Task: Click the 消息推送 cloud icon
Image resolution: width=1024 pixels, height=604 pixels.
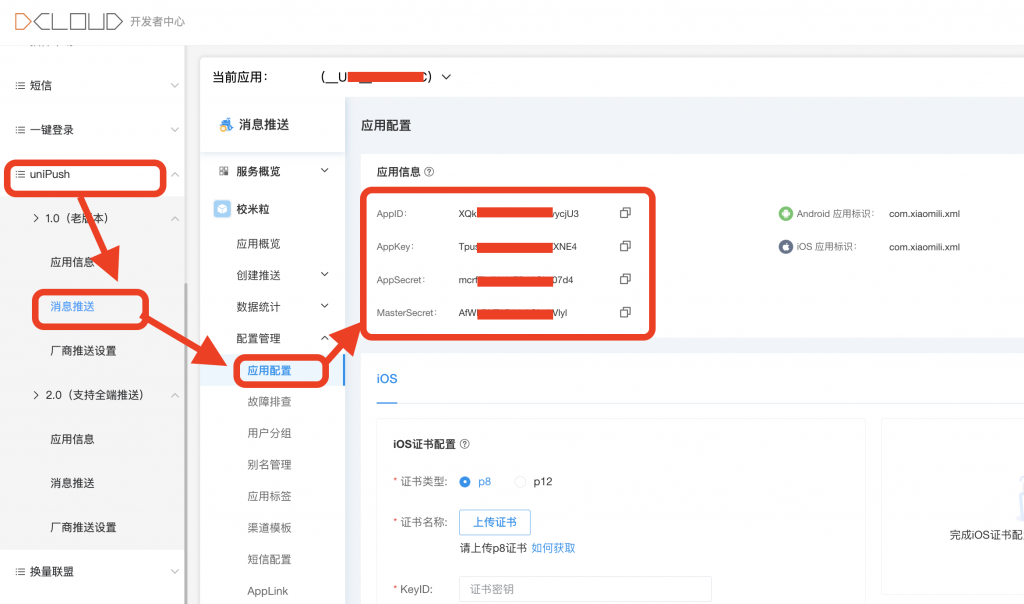Action: 224,125
